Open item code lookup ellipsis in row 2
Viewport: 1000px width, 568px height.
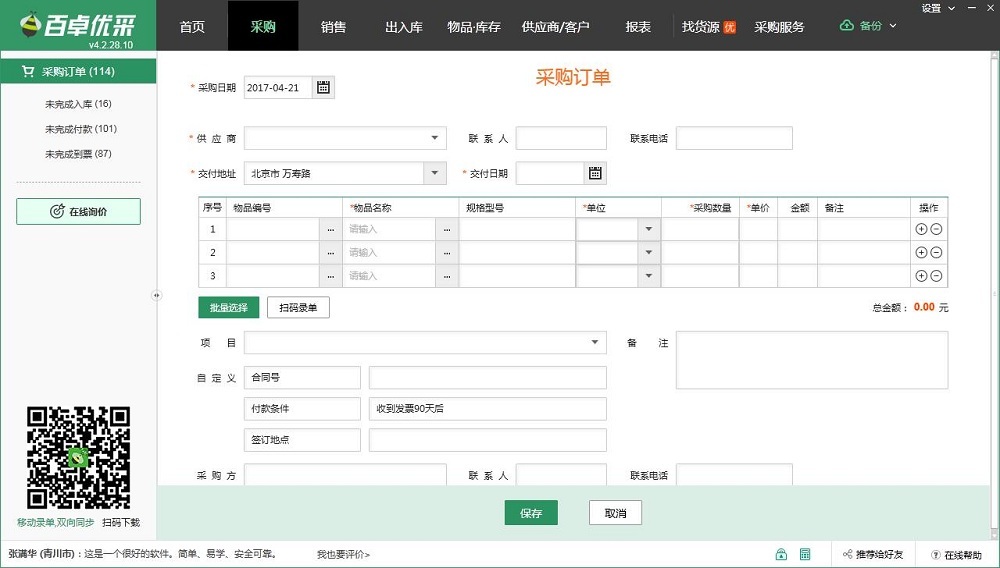pos(330,253)
